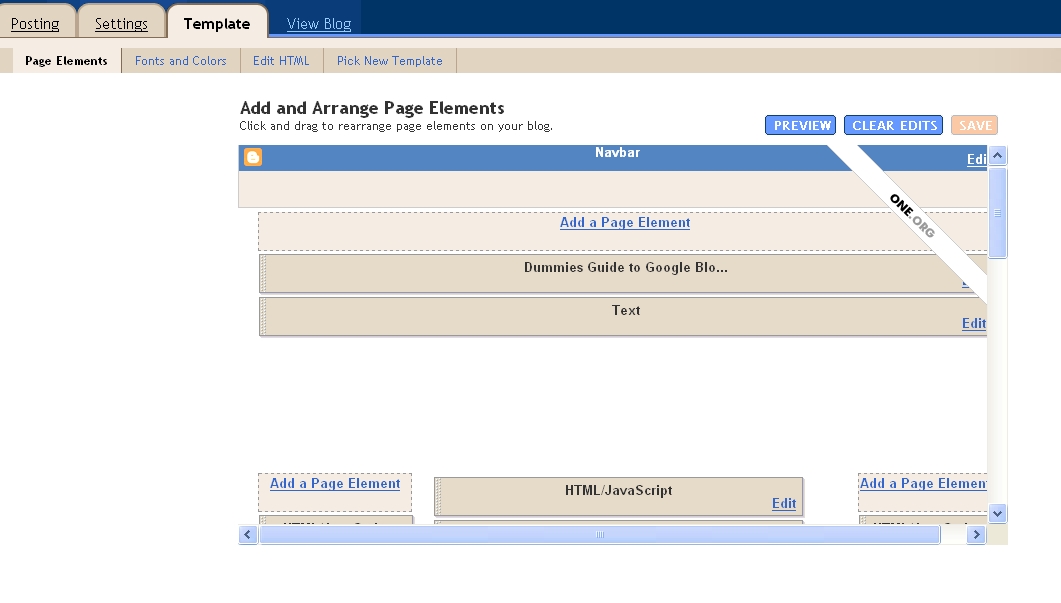Edit the Navbar element
The image size is (1061, 603).
tap(976, 159)
